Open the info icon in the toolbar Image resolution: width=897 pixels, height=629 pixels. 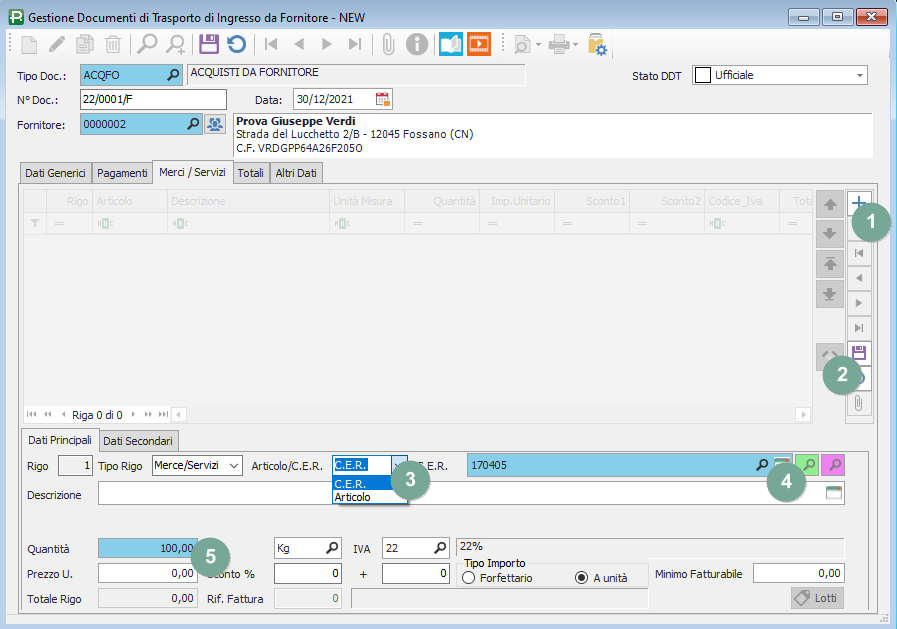point(417,44)
